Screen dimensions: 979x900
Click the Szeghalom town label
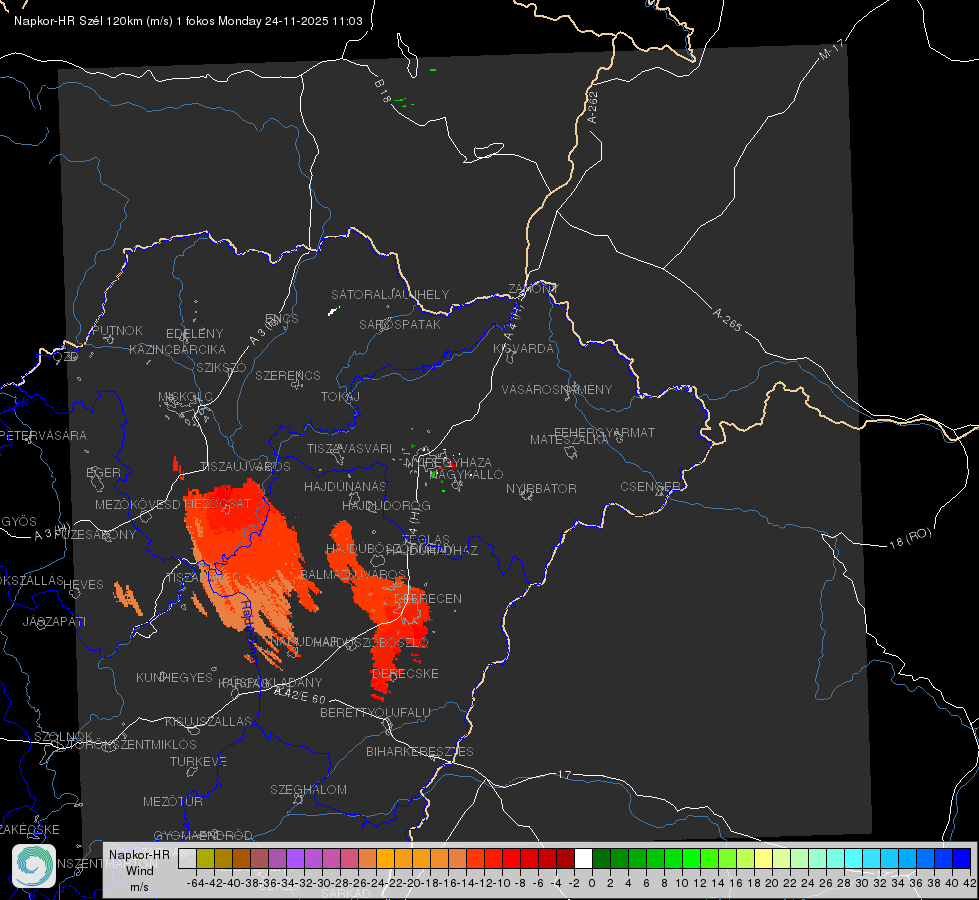[308, 789]
